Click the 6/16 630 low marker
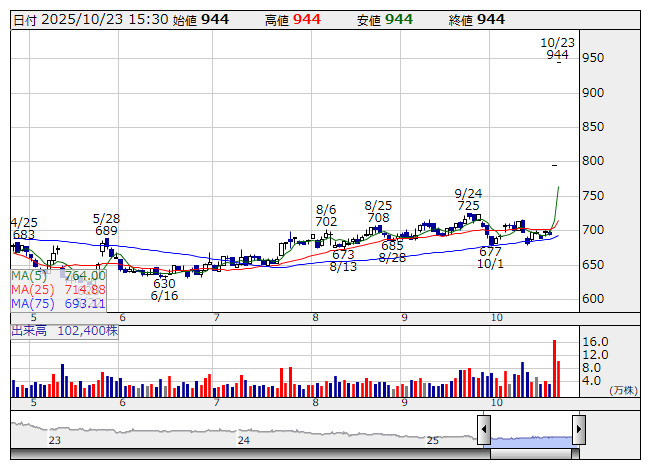653x470 pixels. (165, 290)
